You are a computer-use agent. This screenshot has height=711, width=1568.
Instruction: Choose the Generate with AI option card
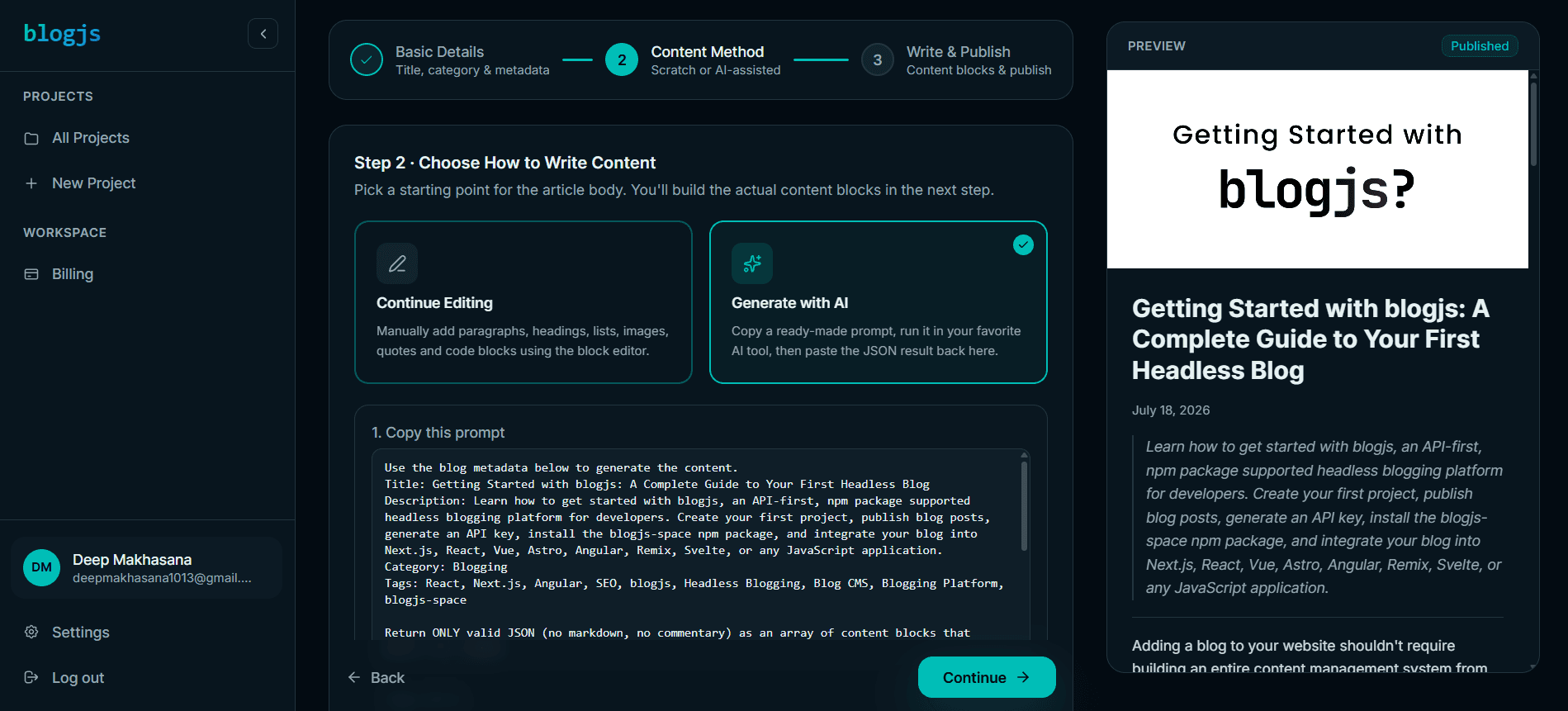pyautogui.click(x=879, y=302)
